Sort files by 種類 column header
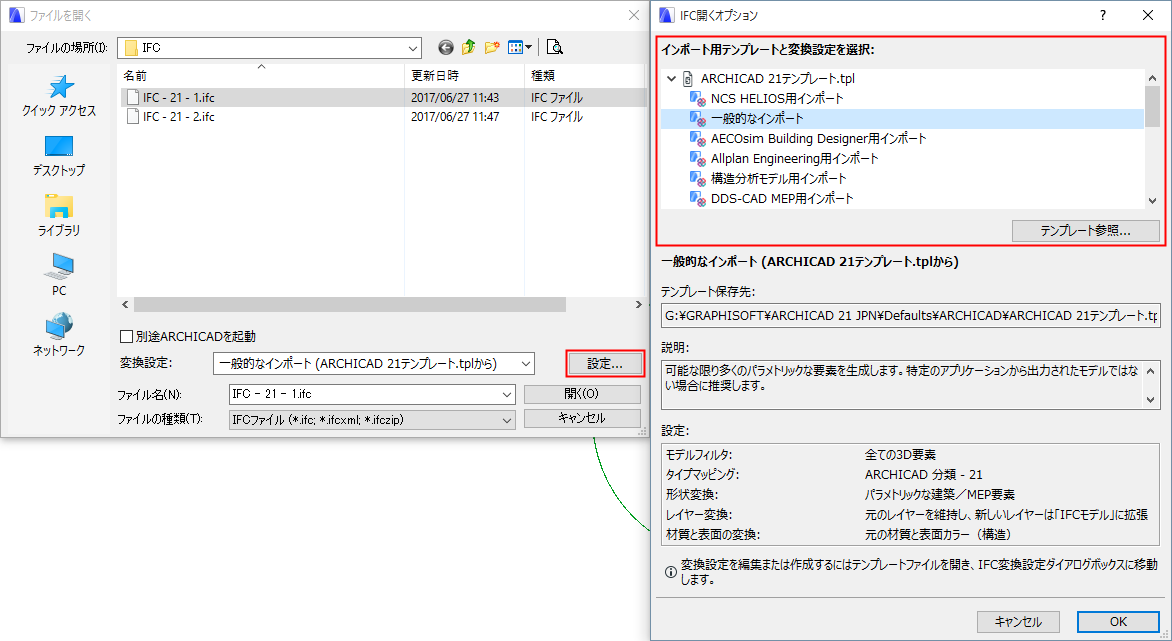 click(x=585, y=75)
